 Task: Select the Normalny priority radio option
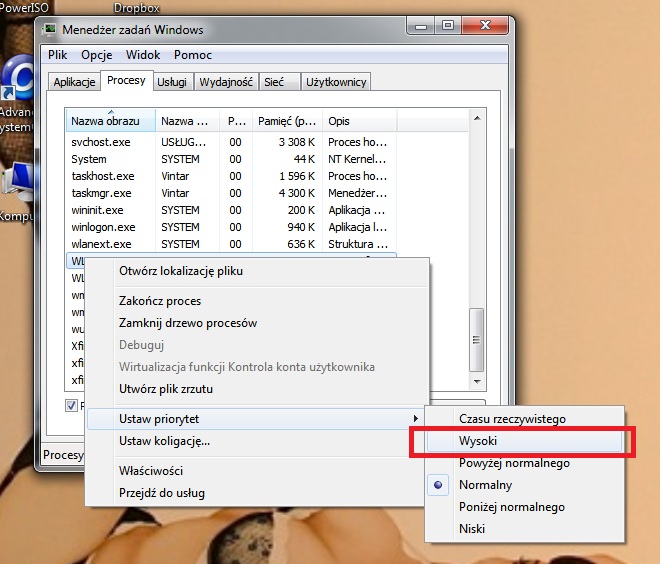pos(485,485)
